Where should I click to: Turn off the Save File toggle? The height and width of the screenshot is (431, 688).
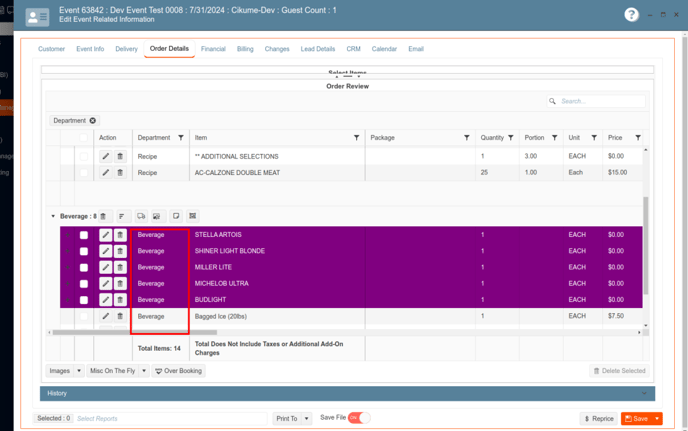tap(359, 418)
